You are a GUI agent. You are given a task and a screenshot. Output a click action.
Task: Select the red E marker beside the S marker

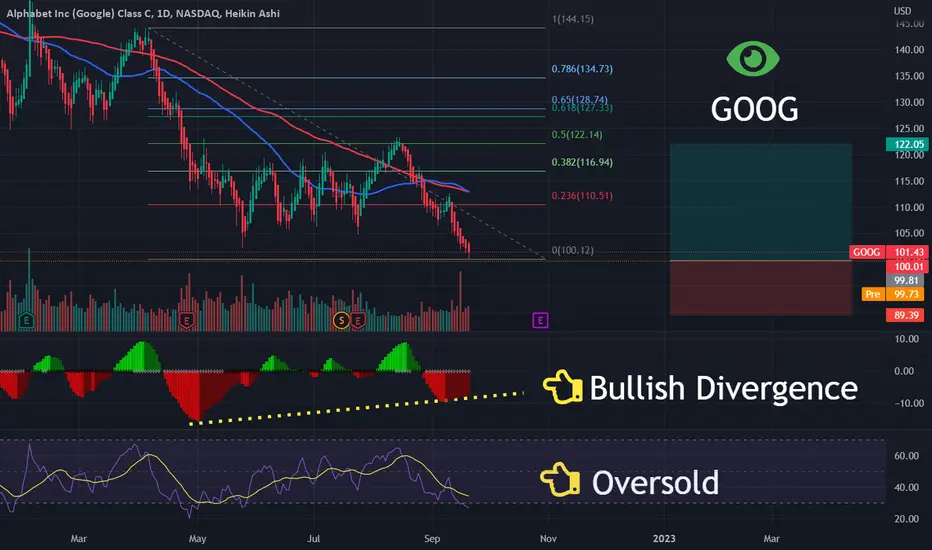pos(358,320)
